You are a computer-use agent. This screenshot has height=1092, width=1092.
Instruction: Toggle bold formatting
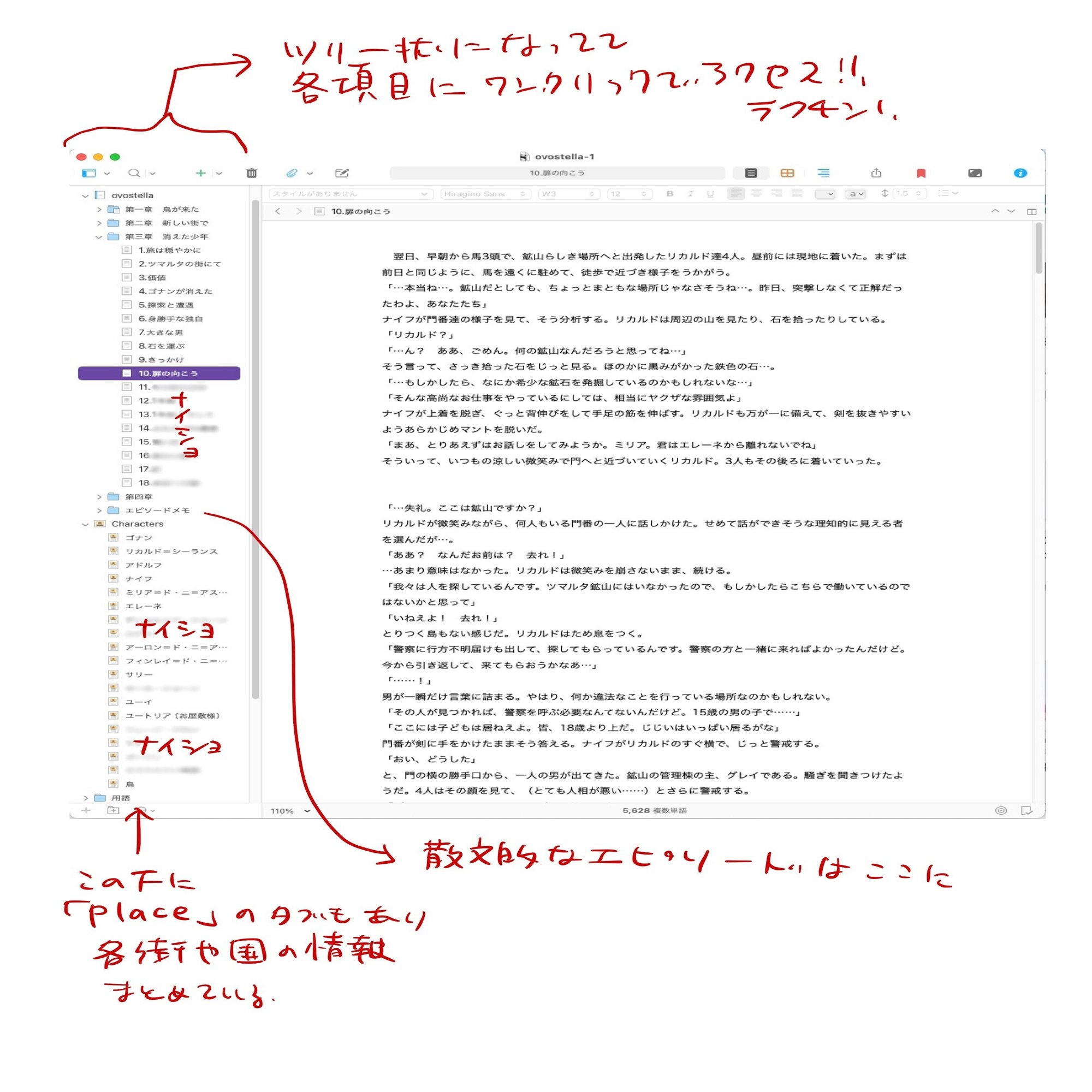pyautogui.click(x=669, y=194)
